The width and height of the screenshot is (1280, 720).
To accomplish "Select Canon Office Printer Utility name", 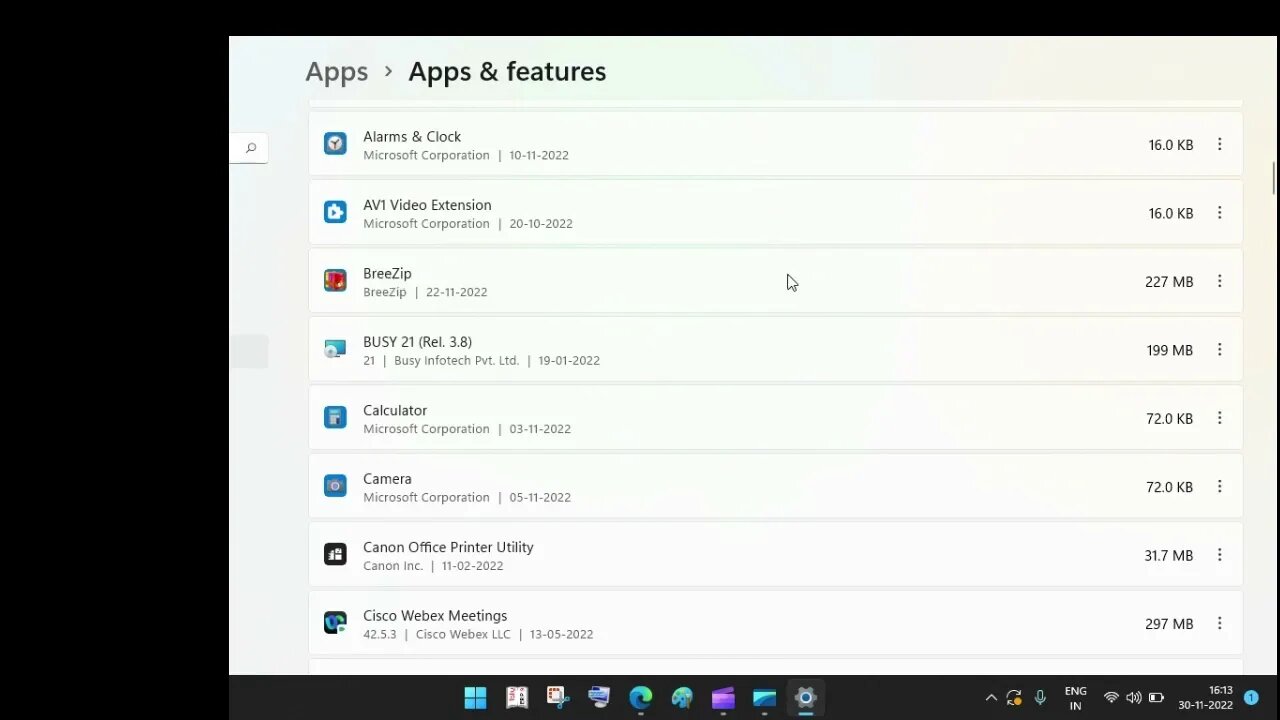I will (448, 547).
